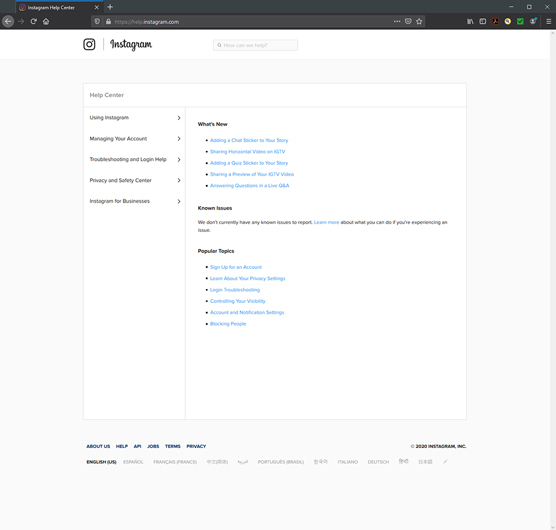This screenshot has height=530, width=556.
Task: Follow the 'Learn more' known issues link
Action: 327,222
